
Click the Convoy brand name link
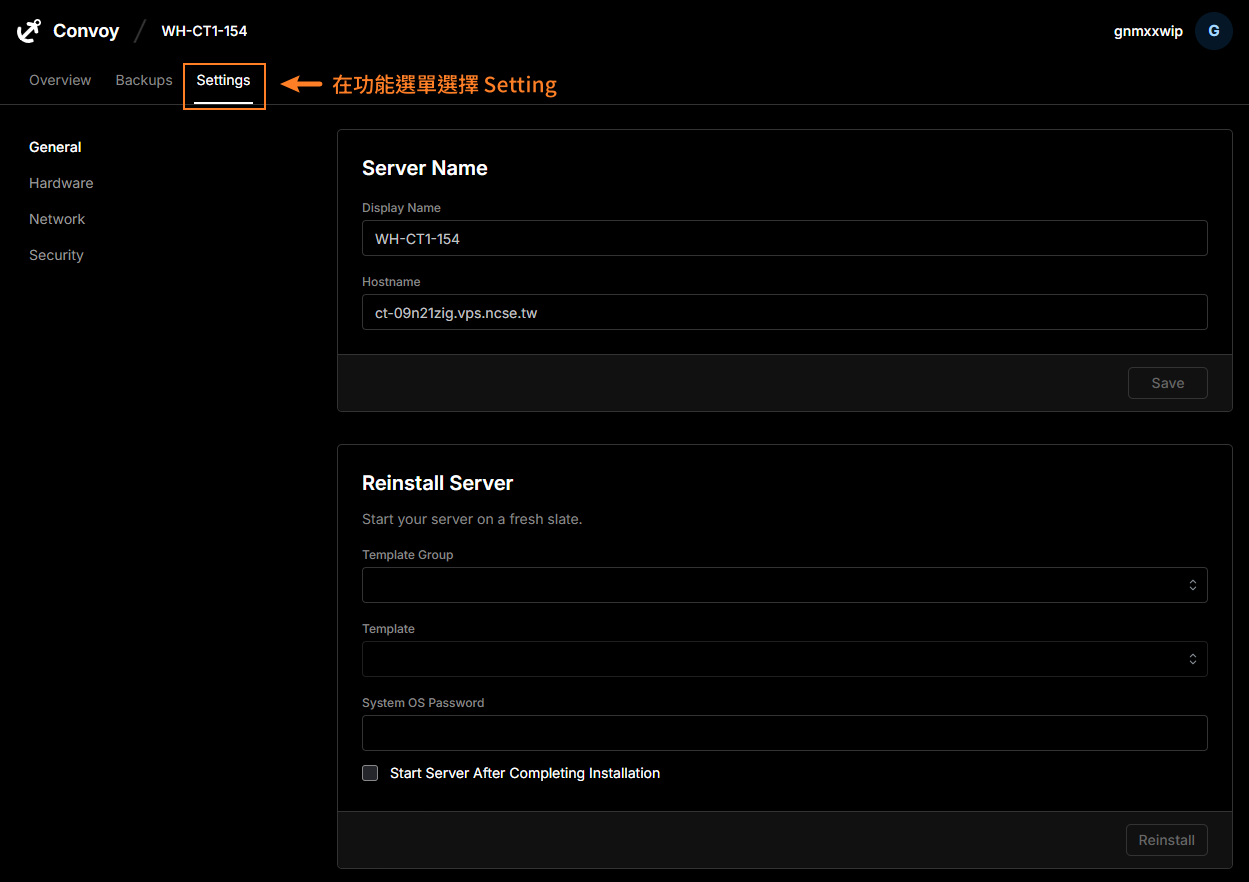pyautogui.click(x=86, y=31)
